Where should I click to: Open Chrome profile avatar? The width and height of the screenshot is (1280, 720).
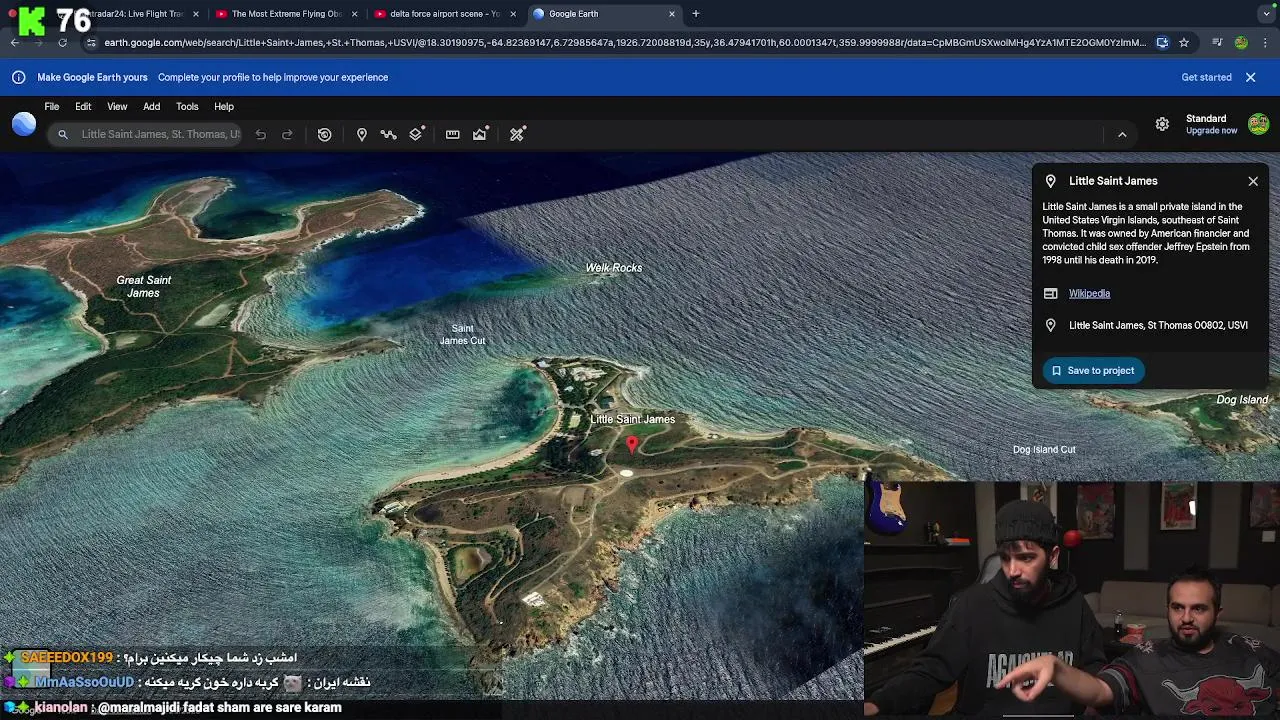point(1241,43)
